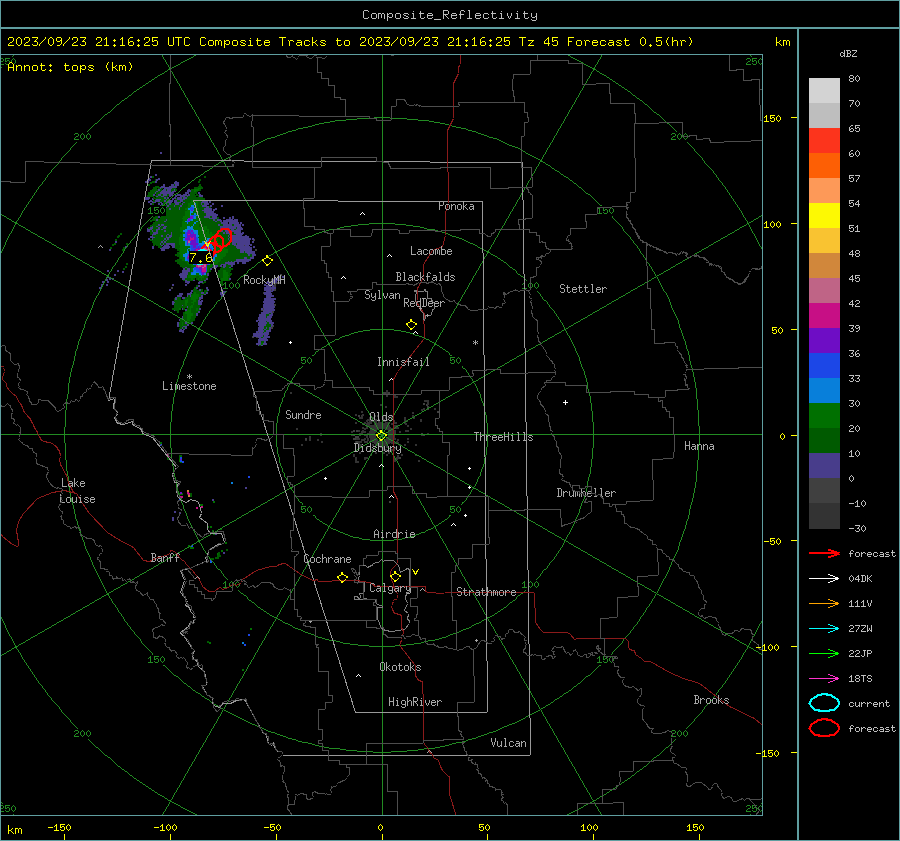The height and width of the screenshot is (841, 900).
Task: Click the Didsbury label
Action: 377,448
